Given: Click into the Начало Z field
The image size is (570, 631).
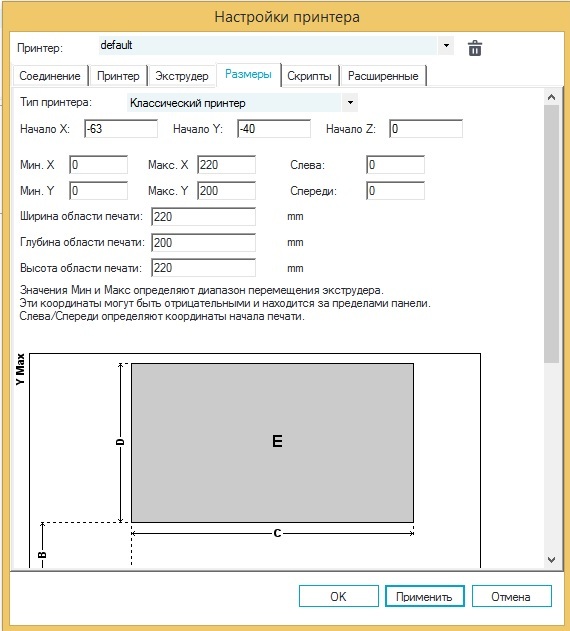Looking at the screenshot, I should click(x=426, y=129).
